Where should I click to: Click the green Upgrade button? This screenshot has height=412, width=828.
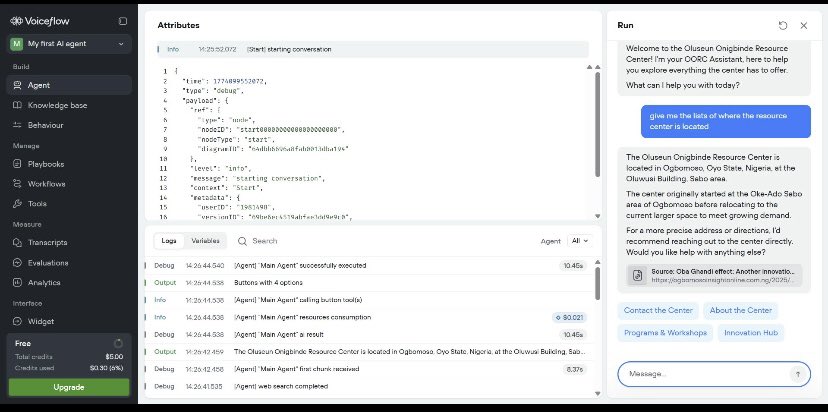click(x=69, y=387)
